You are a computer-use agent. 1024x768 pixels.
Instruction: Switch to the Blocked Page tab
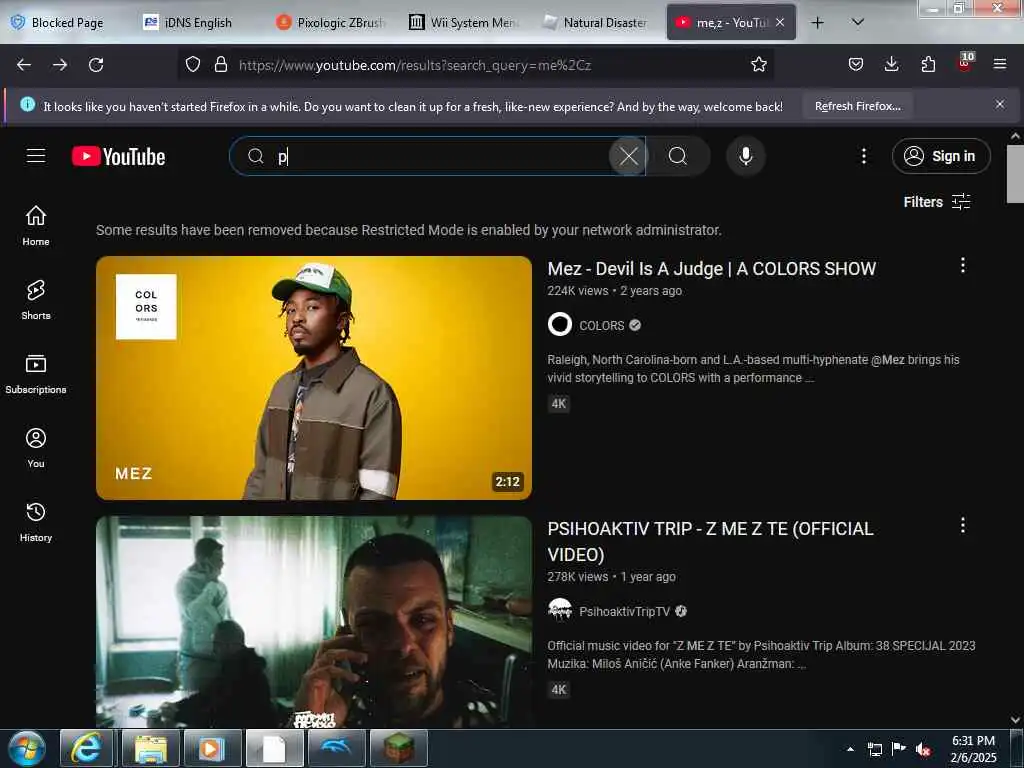[67, 23]
